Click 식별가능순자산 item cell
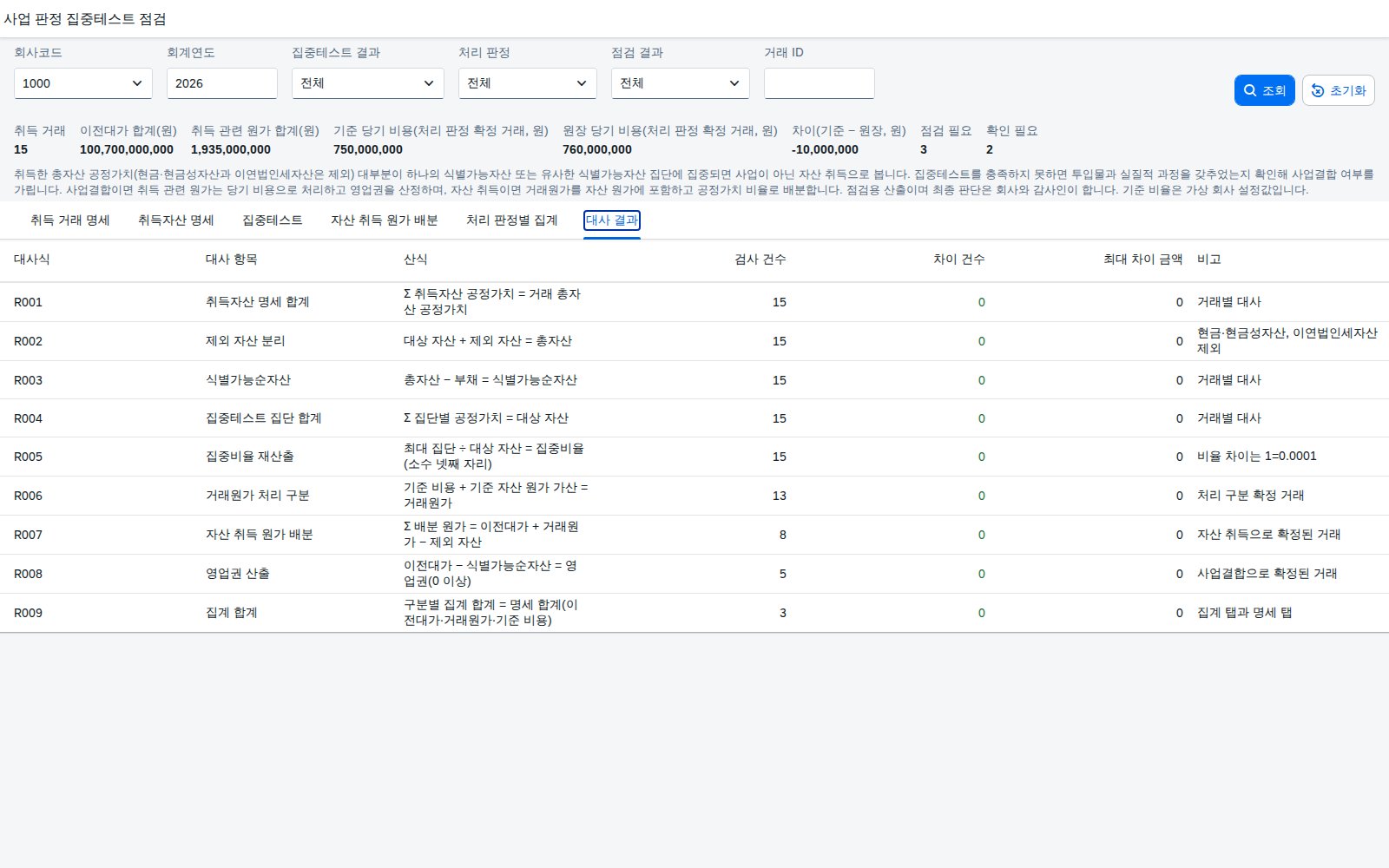The height and width of the screenshot is (868, 1389). pos(248,380)
